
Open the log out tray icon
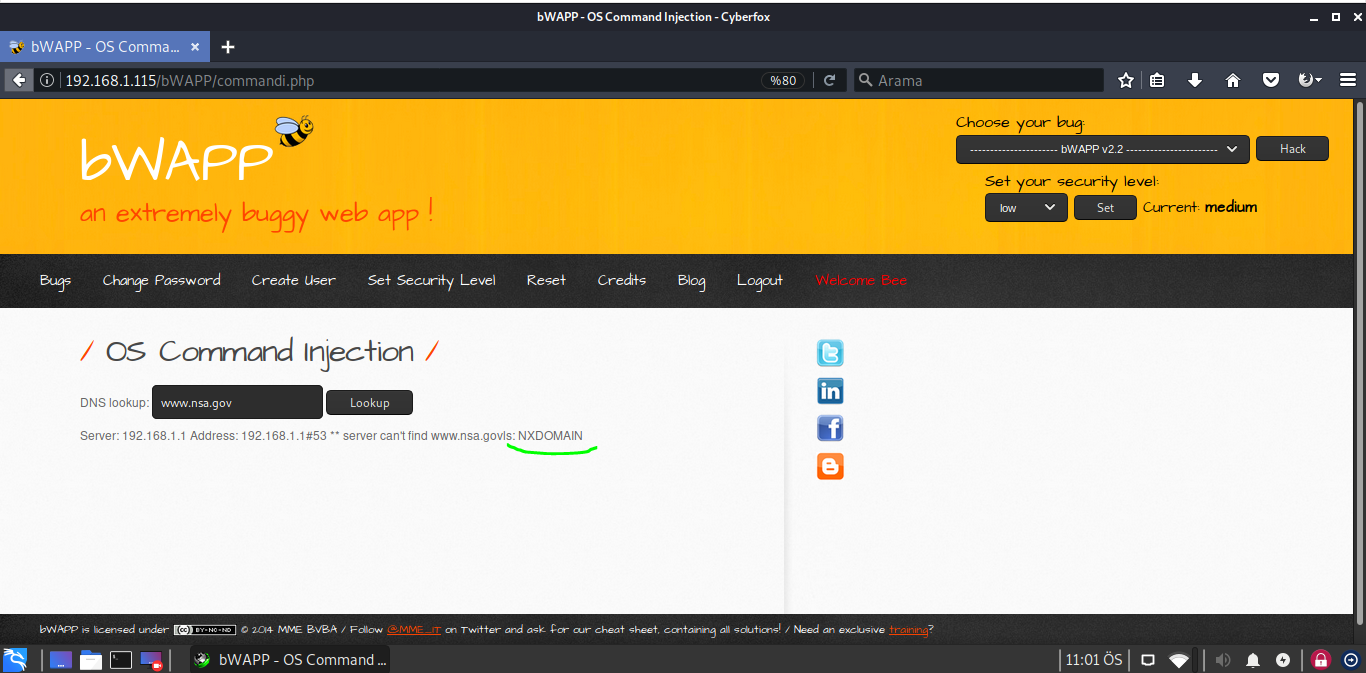point(1351,660)
